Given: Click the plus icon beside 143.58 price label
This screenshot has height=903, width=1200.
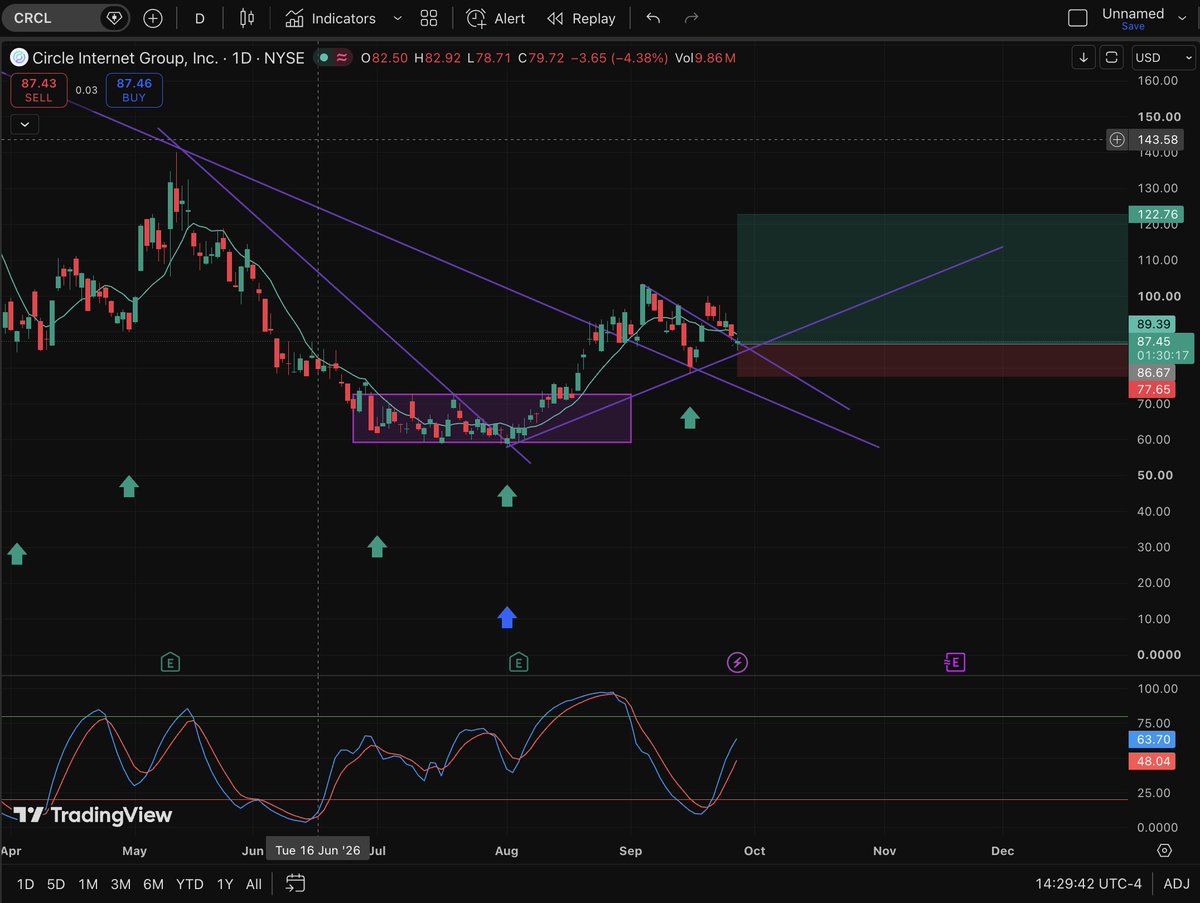Looking at the screenshot, I should point(1116,140).
